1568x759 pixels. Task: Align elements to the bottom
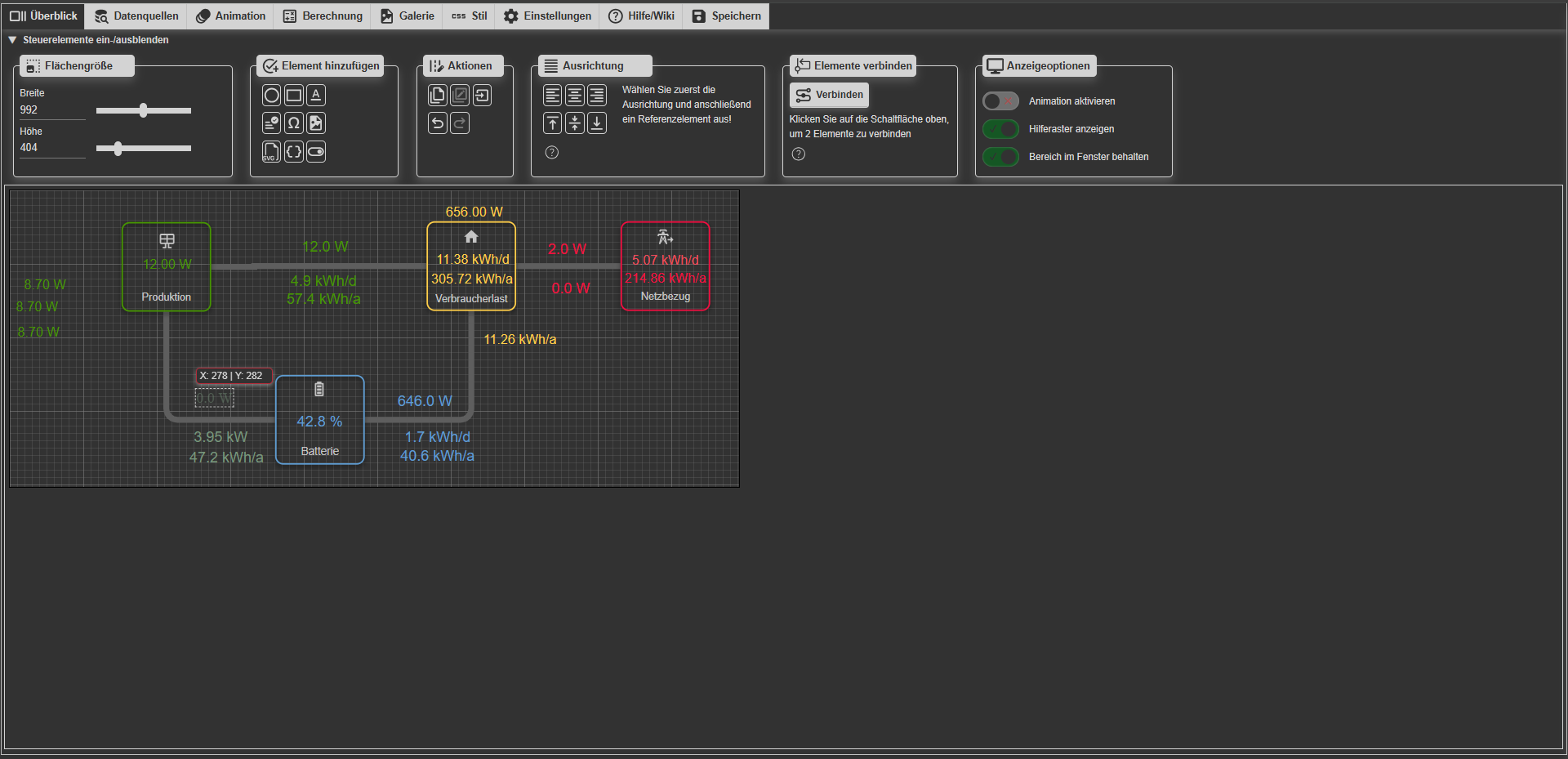tap(597, 123)
